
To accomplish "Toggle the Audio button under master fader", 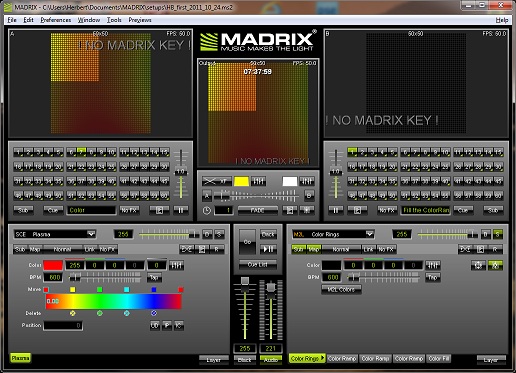I will [271, 360].
